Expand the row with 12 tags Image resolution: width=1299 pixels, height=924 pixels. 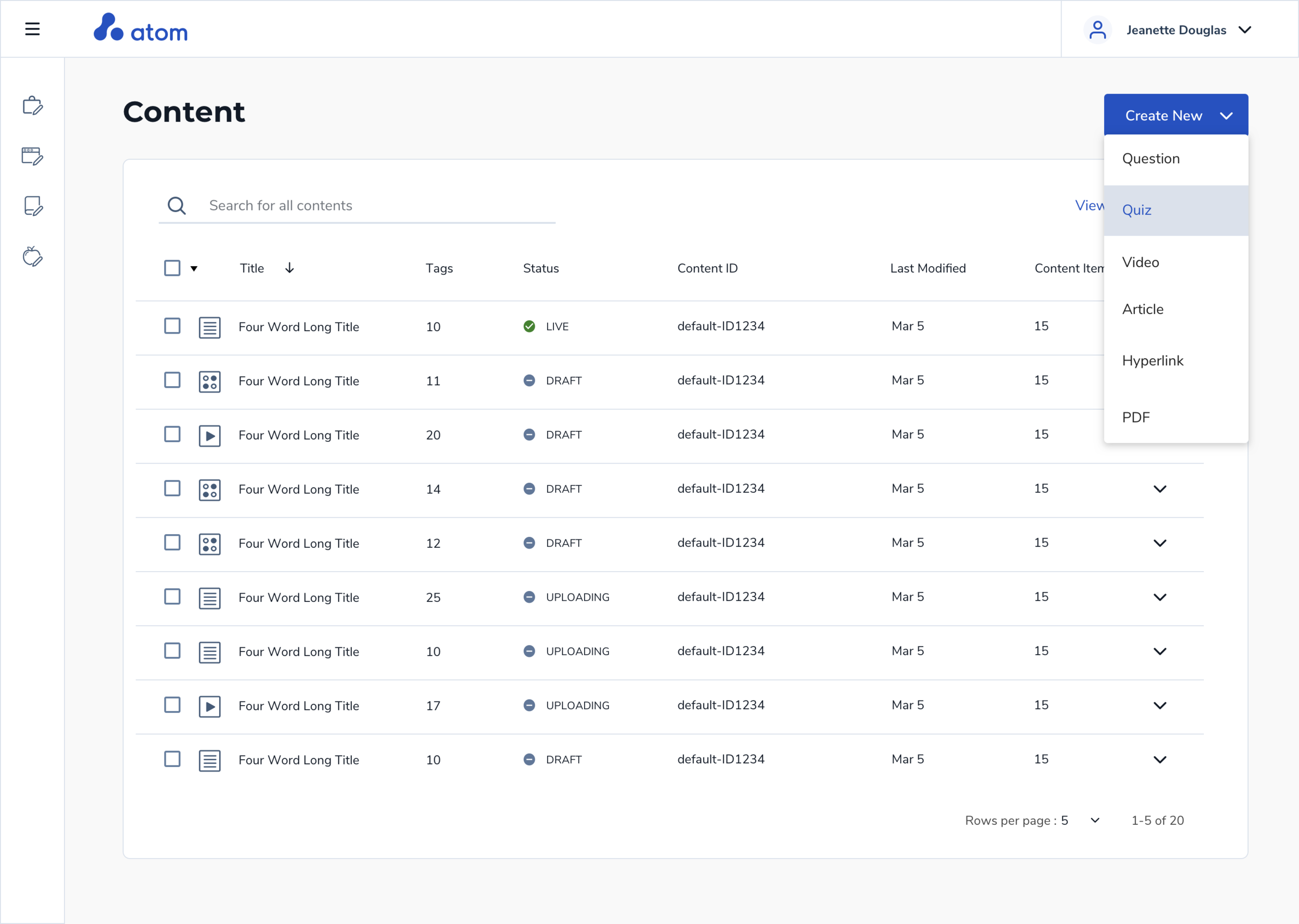[1160, 544]
